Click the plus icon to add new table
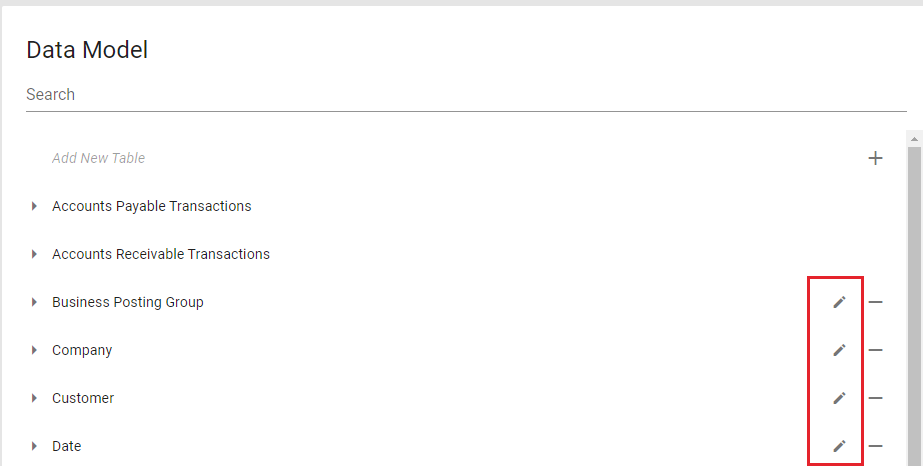This screenshot has height=466, width=923. point(875,158)
